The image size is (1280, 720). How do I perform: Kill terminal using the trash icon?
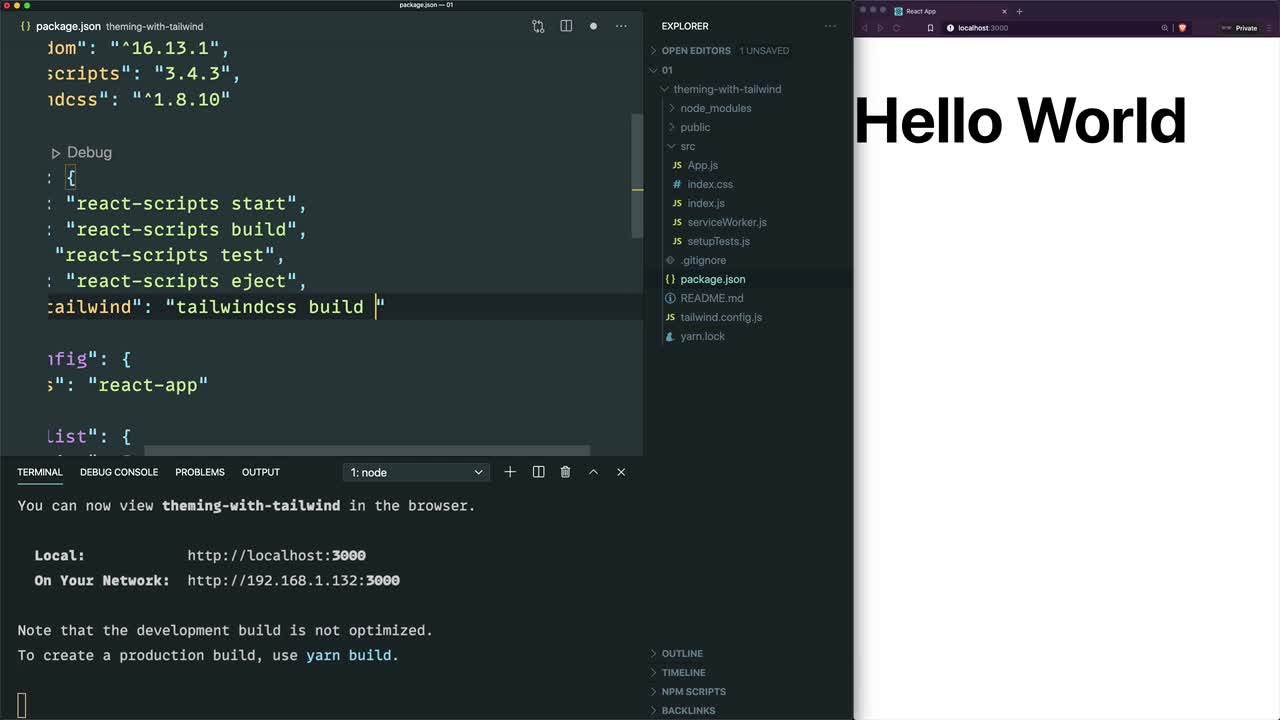[565, 472]
